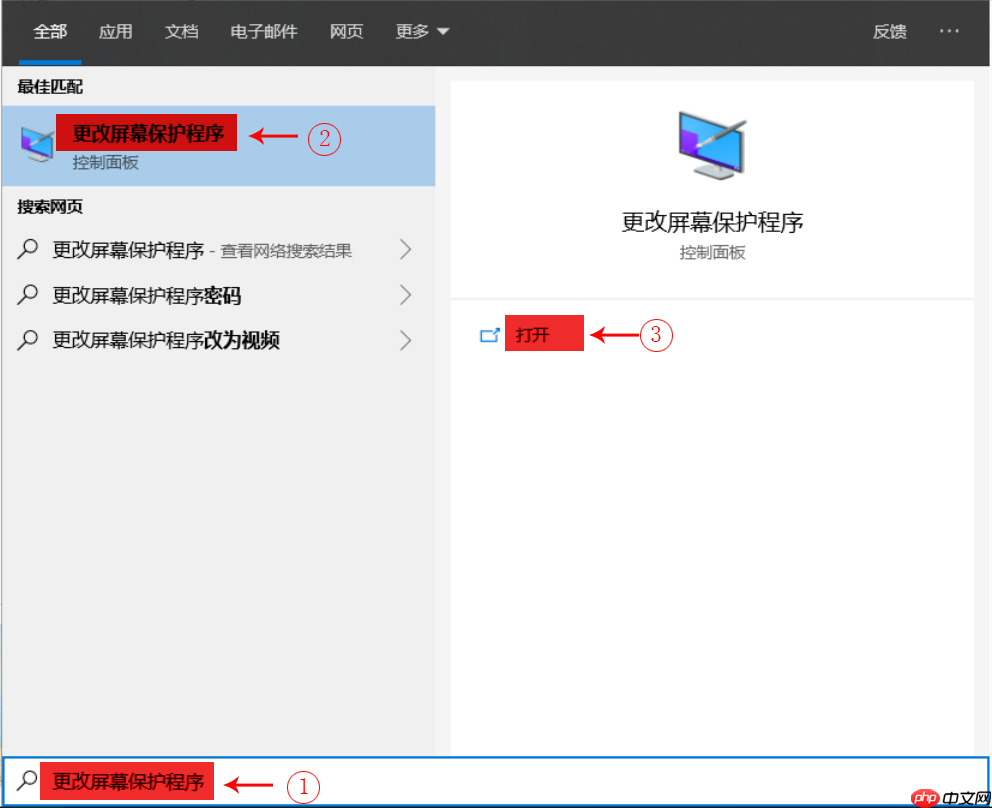Select the 电子邮件 tab
The image size is (992, 808).
[263, 31]
